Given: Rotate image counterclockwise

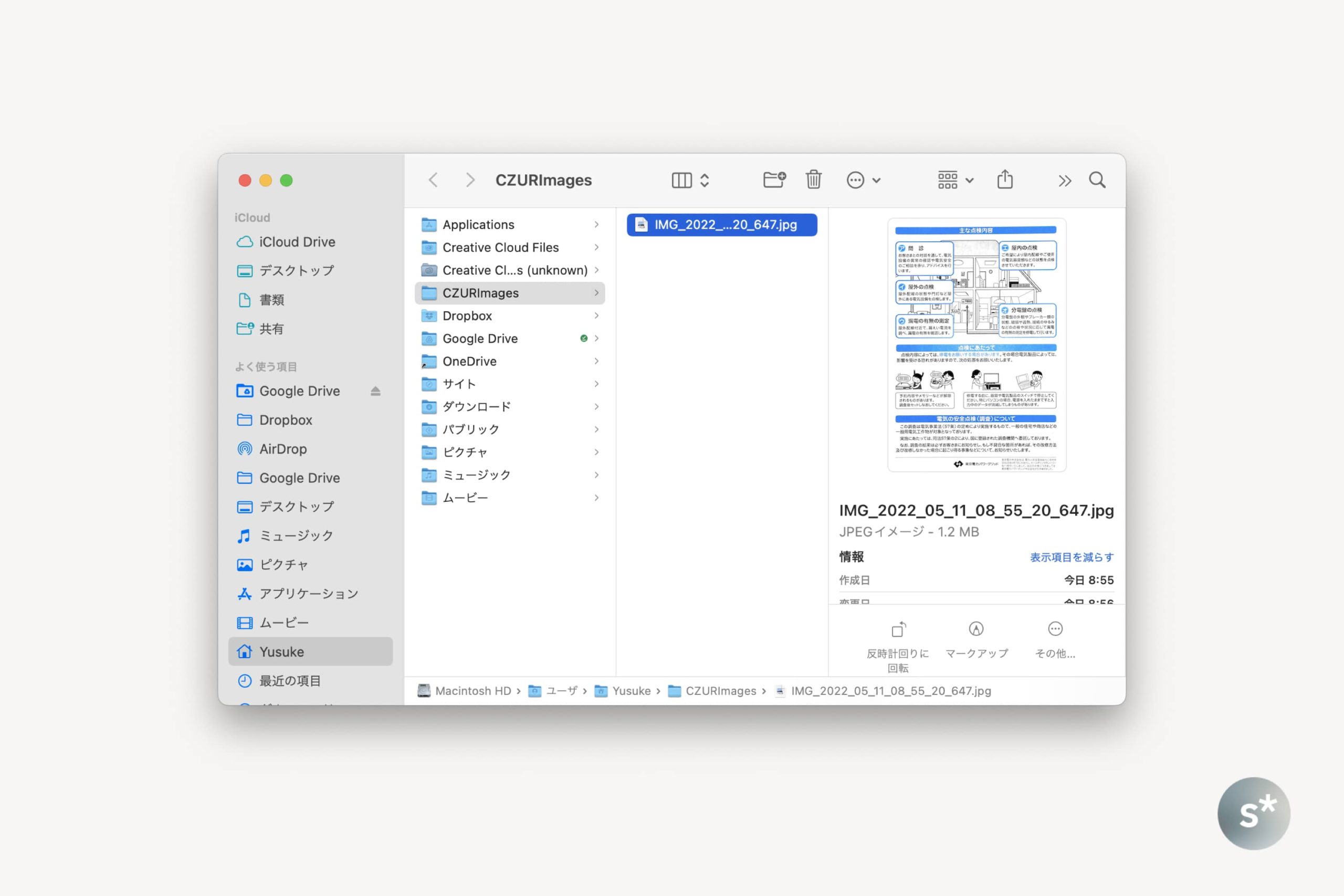Looking at the screenshot, I should pyautogui.click(x=898, y=630).
